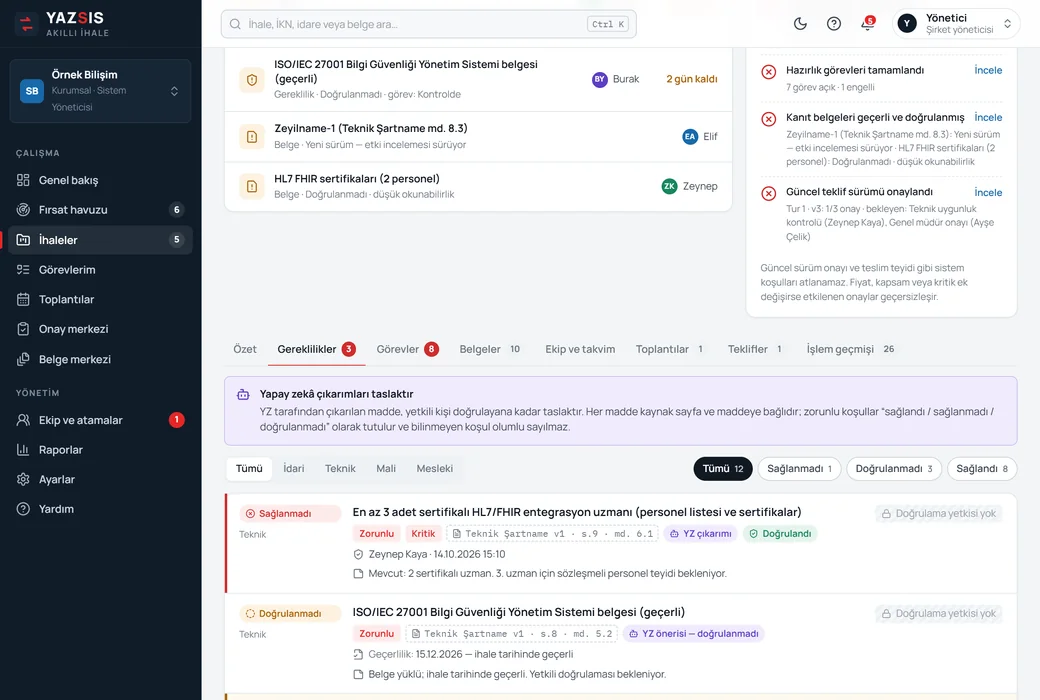Click the robot icon in the Yapay zekâ banner
The width and height of the screenshot is (1040, 700).
pos(243,395)
